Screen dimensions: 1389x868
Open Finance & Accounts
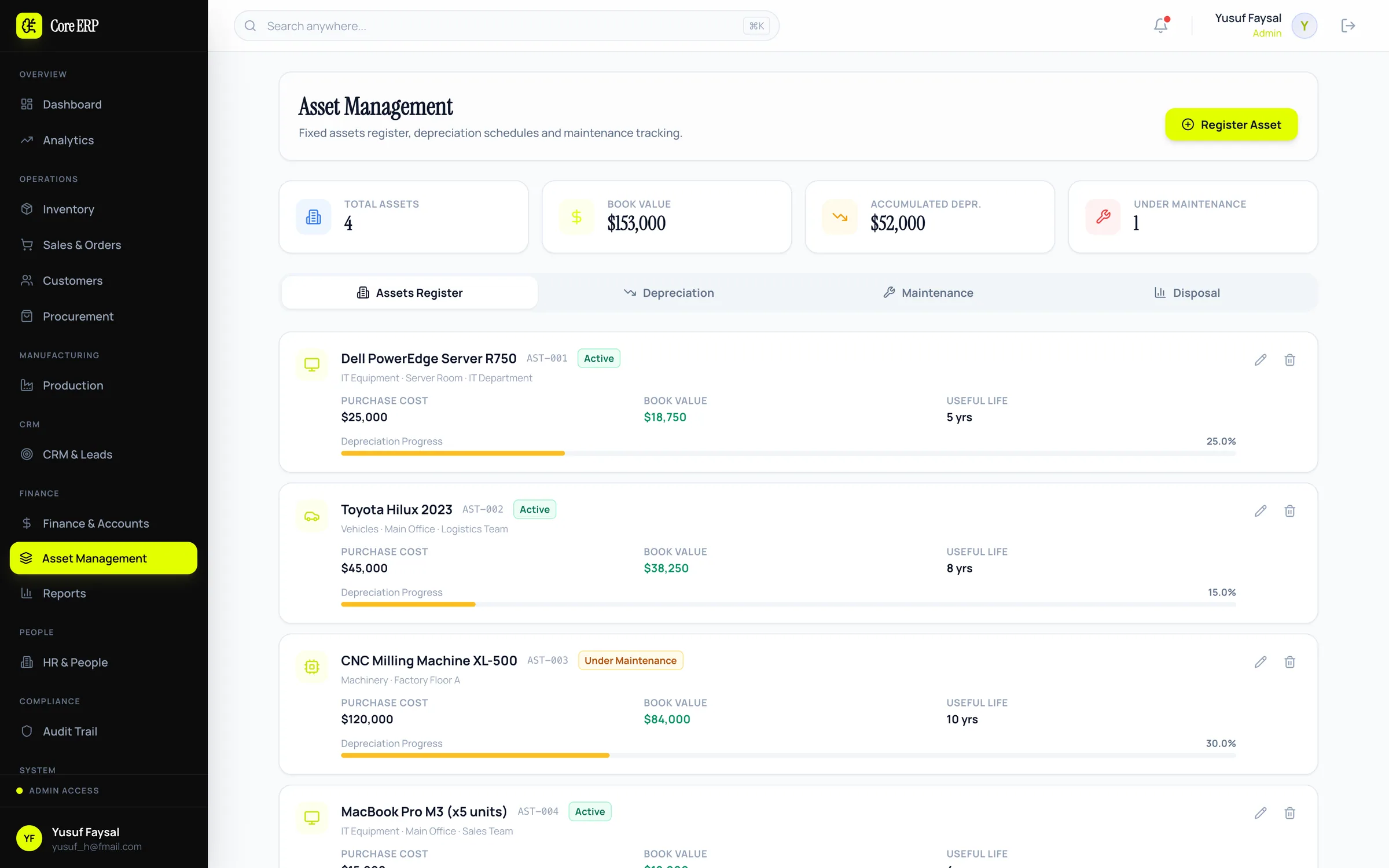click(104, 523)
